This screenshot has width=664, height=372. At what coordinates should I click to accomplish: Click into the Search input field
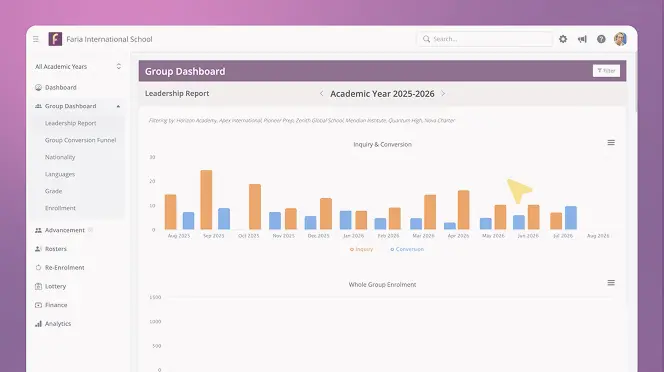485,39
